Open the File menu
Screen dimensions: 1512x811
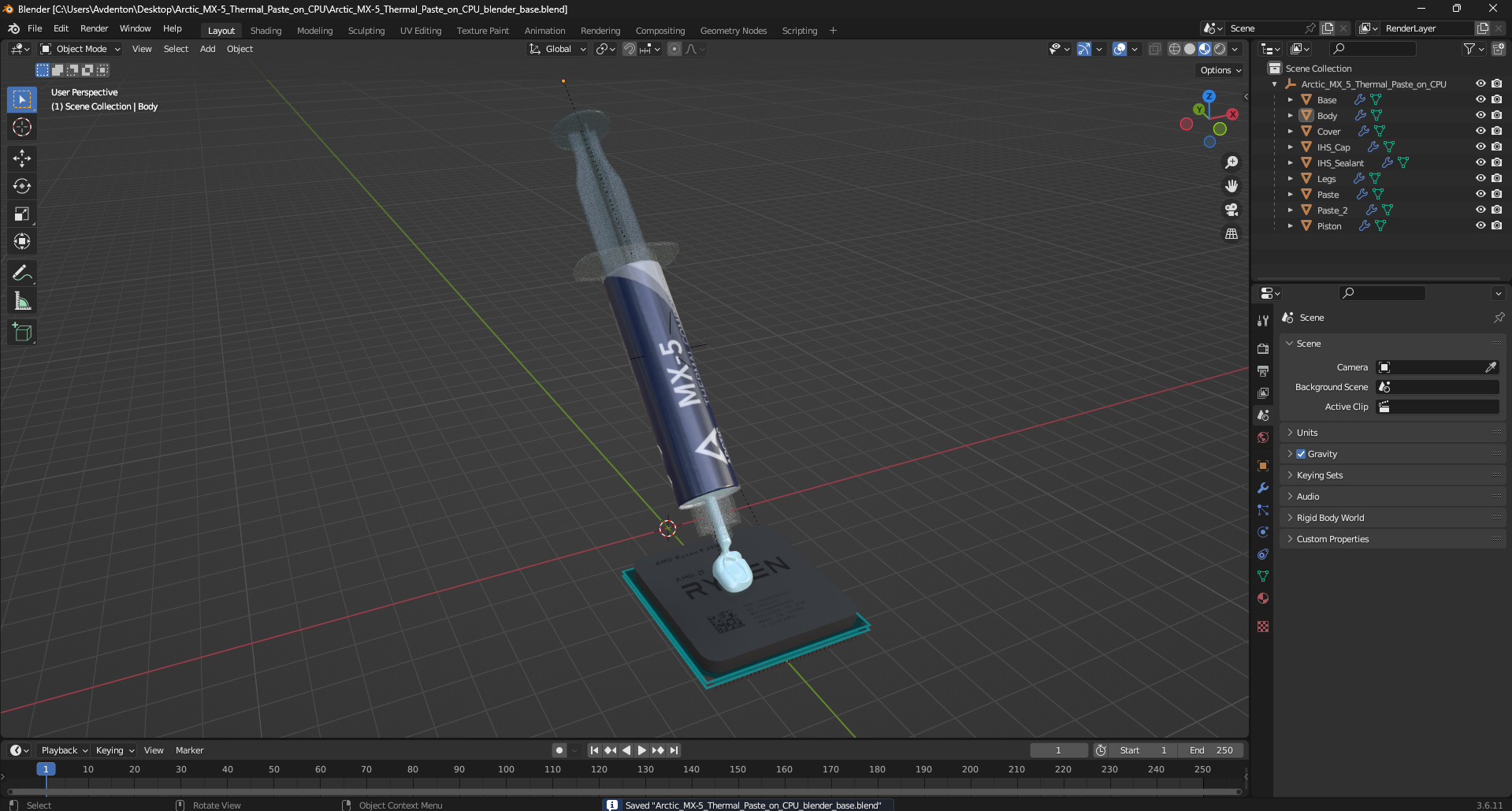click(x=35, y=28)
